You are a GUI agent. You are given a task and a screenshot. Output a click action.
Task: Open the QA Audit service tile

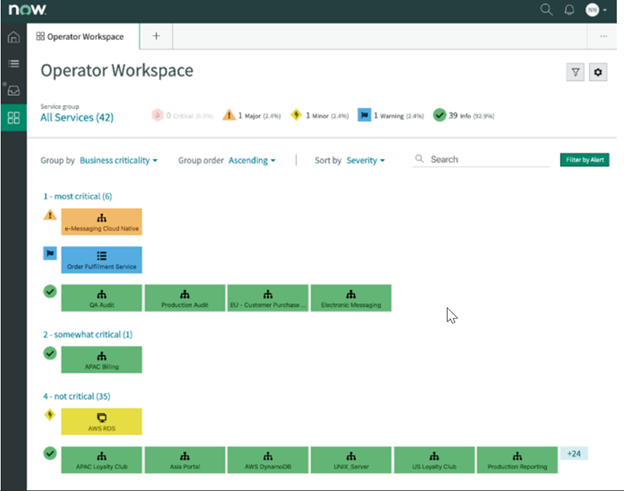click(x=101, y=298)
